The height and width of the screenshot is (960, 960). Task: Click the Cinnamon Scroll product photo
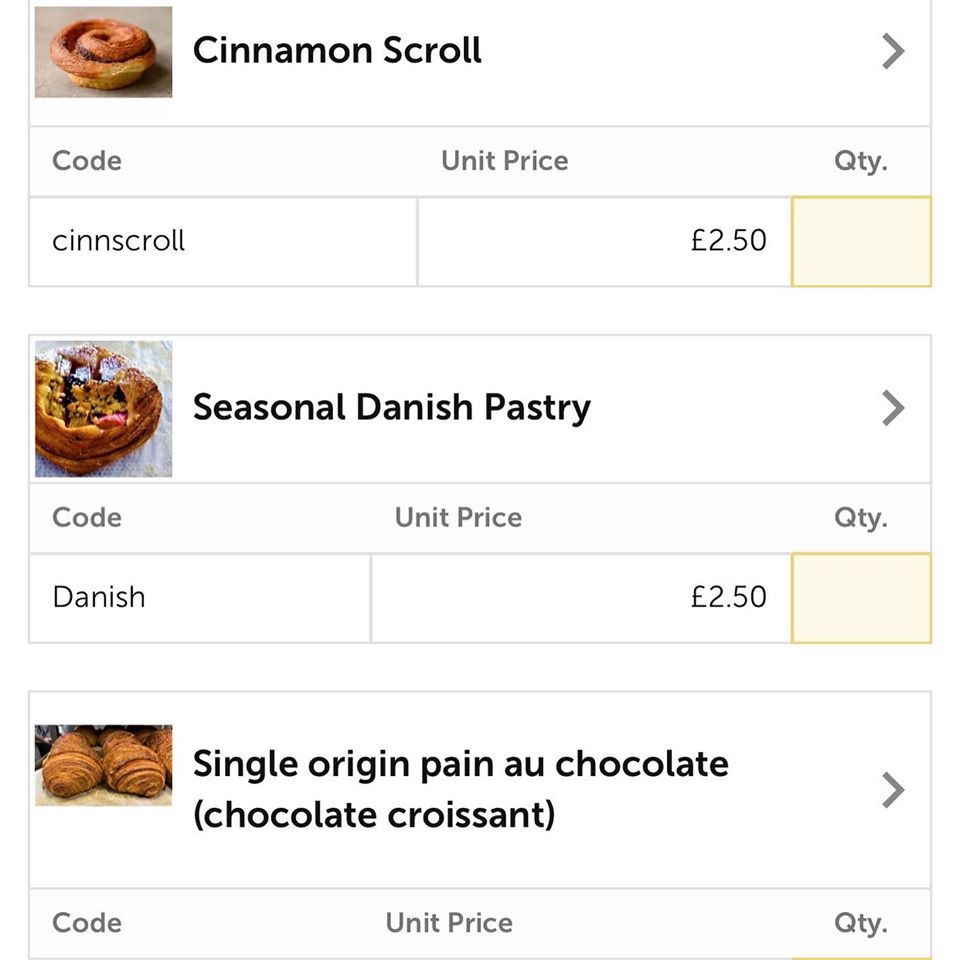(103, 52)
